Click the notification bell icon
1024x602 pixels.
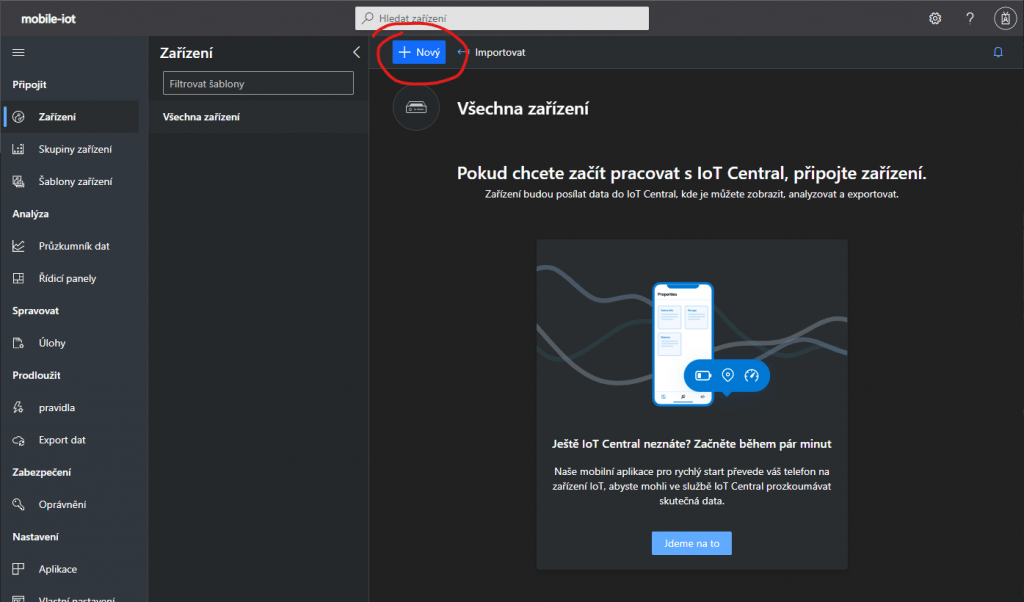coord(997,52)
